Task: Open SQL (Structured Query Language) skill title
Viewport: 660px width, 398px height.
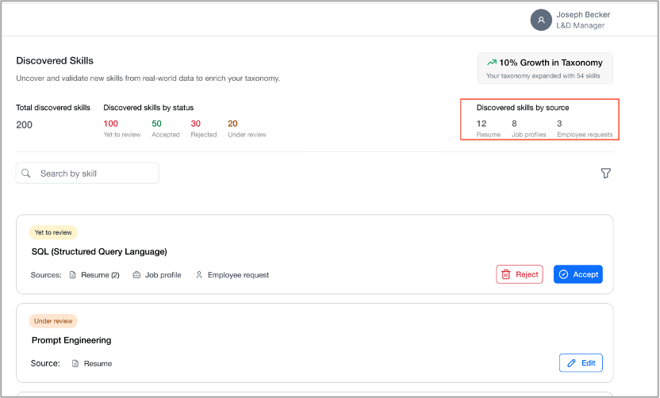Action: point(99,252)
